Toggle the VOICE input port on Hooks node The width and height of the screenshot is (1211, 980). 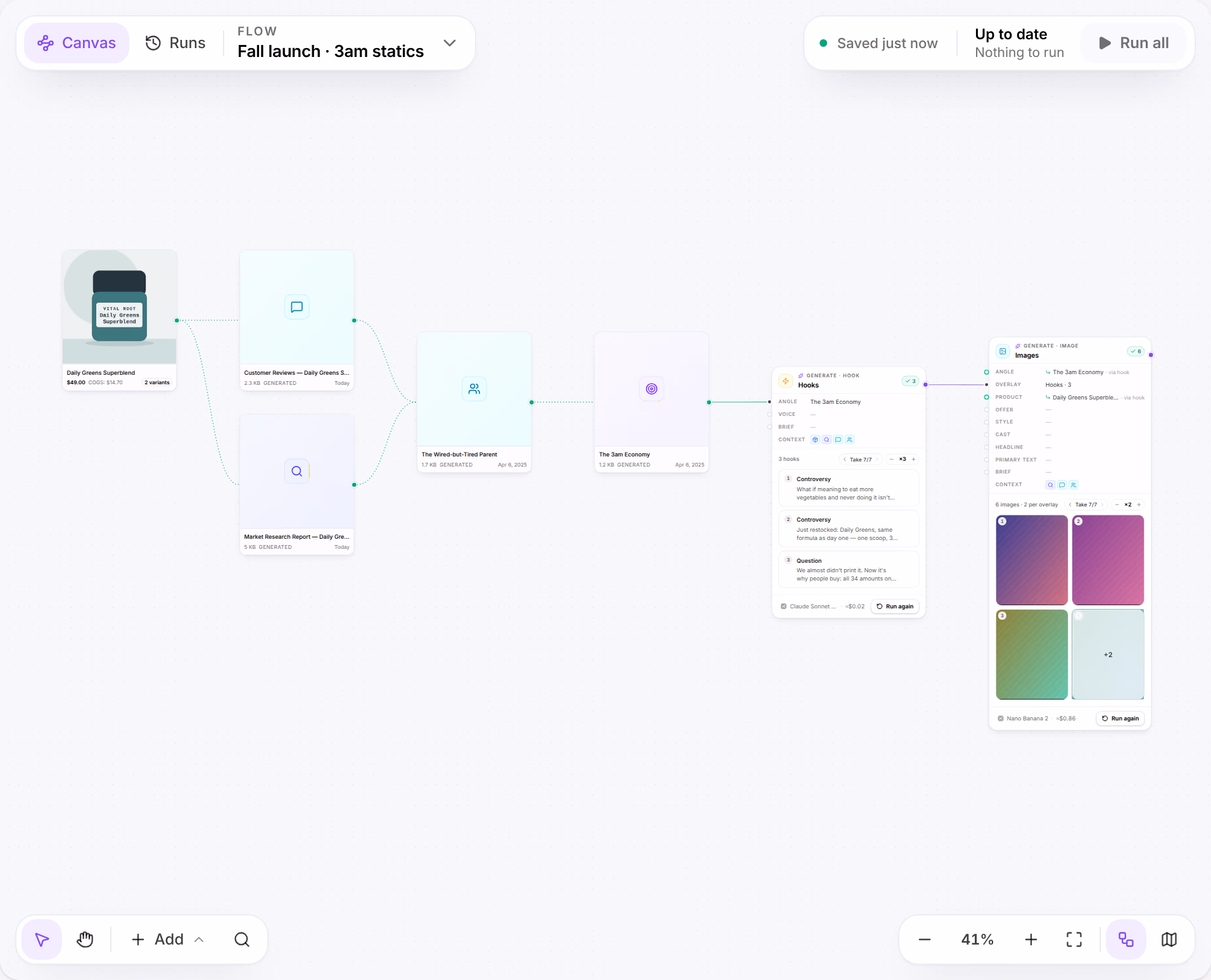[x=770, y=414]
